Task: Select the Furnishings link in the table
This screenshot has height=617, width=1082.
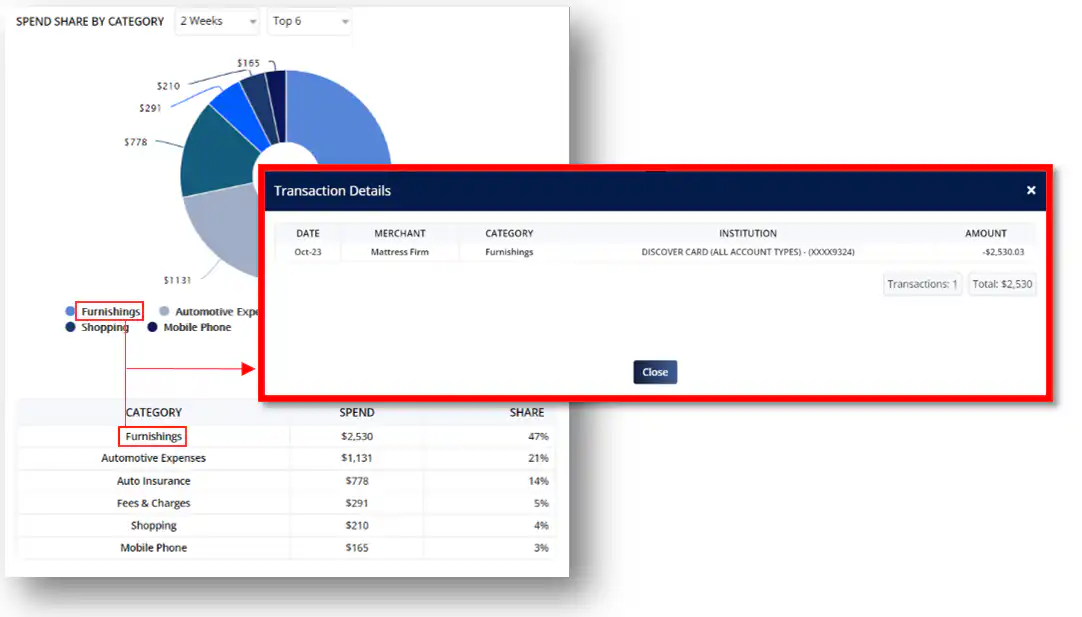Action: [x=152, y=436]
